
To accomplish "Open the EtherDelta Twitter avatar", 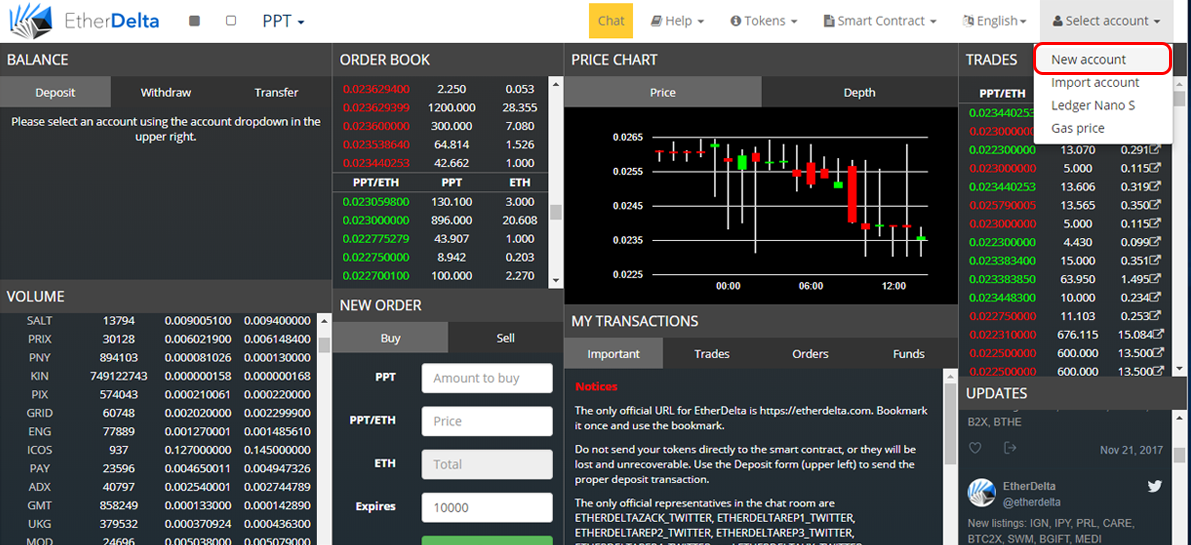I will (981, 493).
